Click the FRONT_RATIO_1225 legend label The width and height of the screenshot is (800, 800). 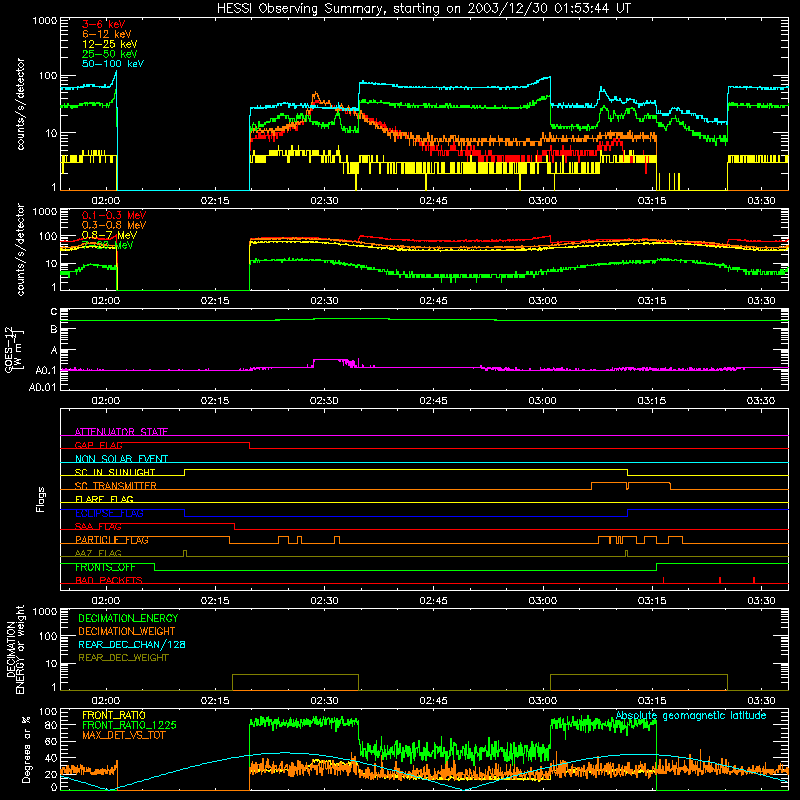[129, 726]
